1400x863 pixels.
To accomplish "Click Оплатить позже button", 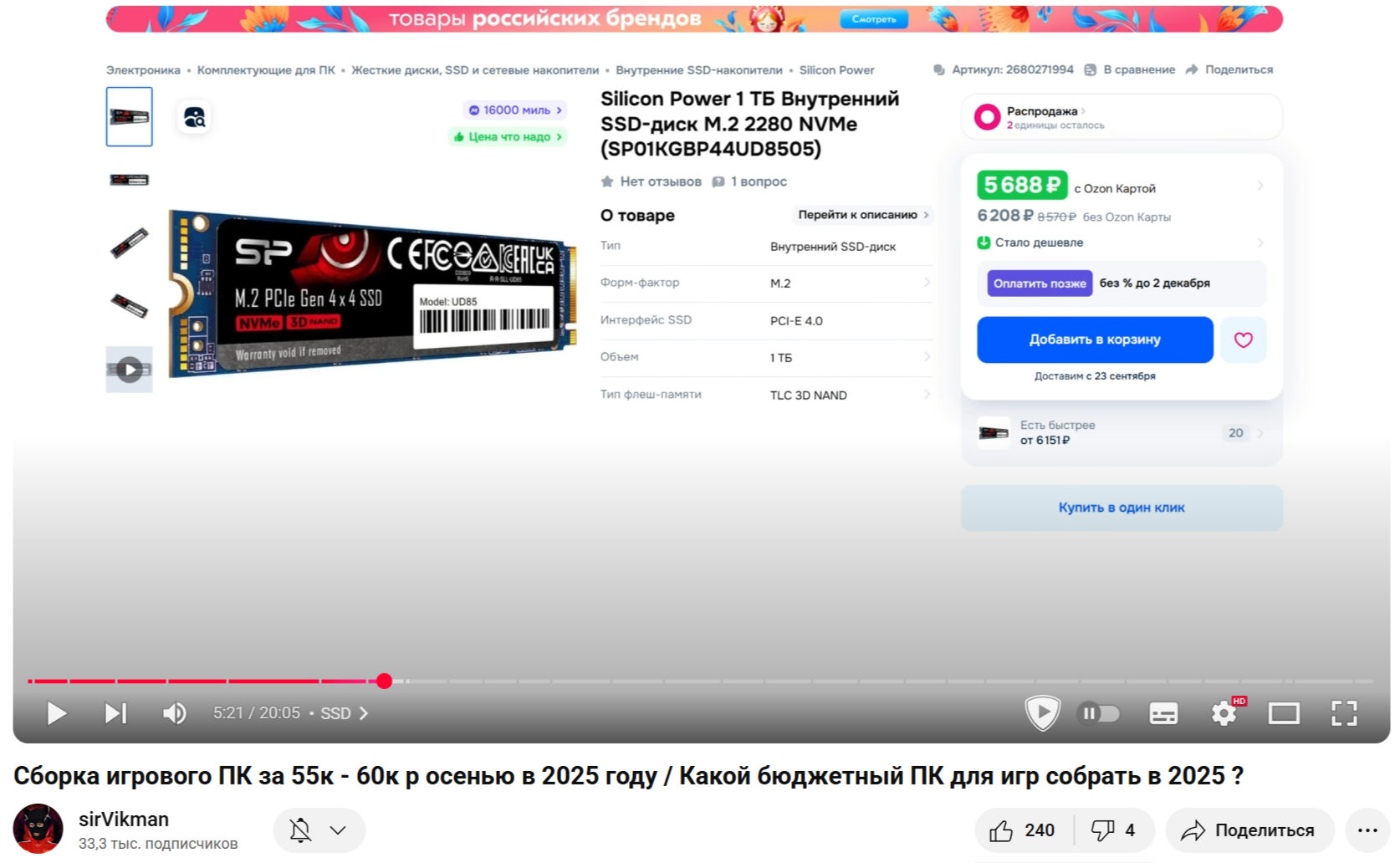I will coord(1040,283).
